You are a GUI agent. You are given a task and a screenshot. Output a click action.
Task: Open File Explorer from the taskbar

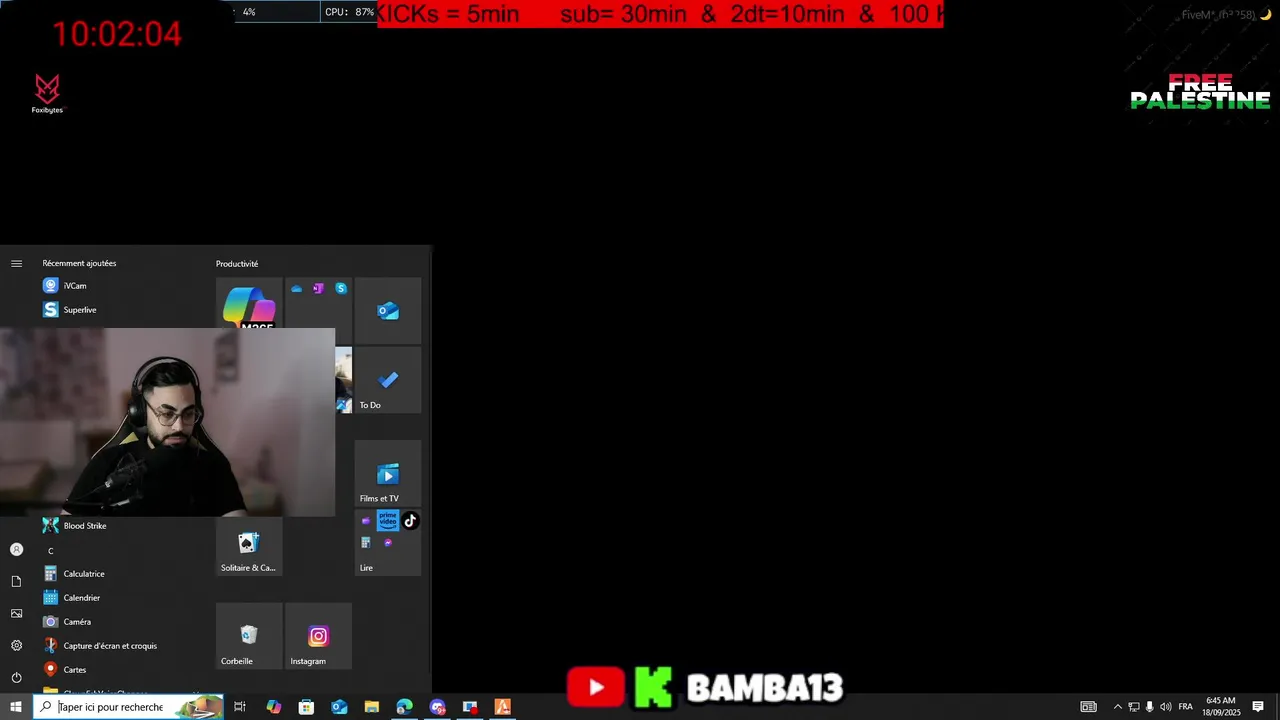click(x=371, y=707)
